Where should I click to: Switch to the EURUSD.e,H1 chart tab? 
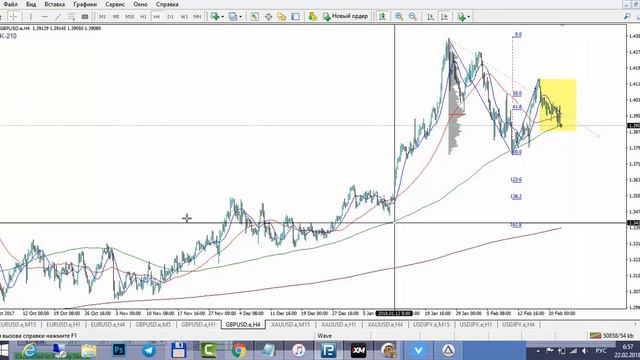tap(63, 324)
